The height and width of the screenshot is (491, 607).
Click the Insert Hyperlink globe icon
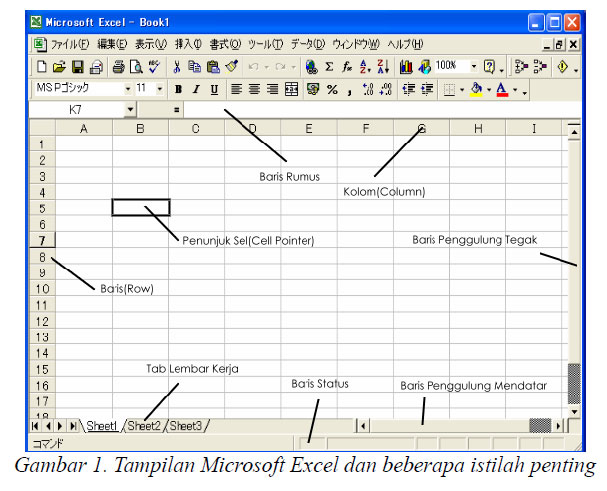(x=311, y=67)
